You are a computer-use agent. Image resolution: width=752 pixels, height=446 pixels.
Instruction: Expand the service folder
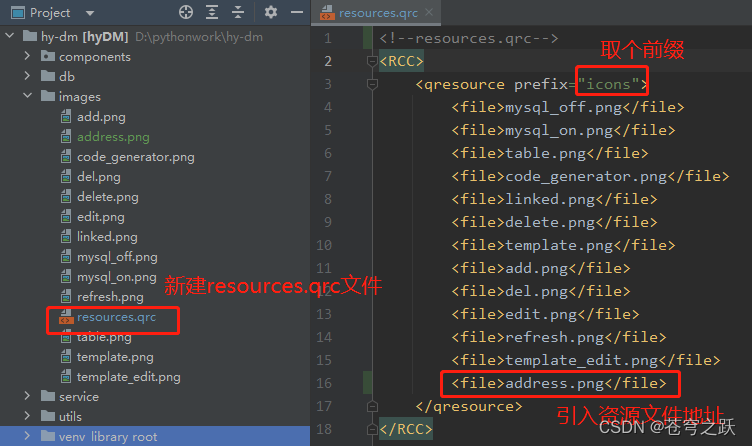27,396
